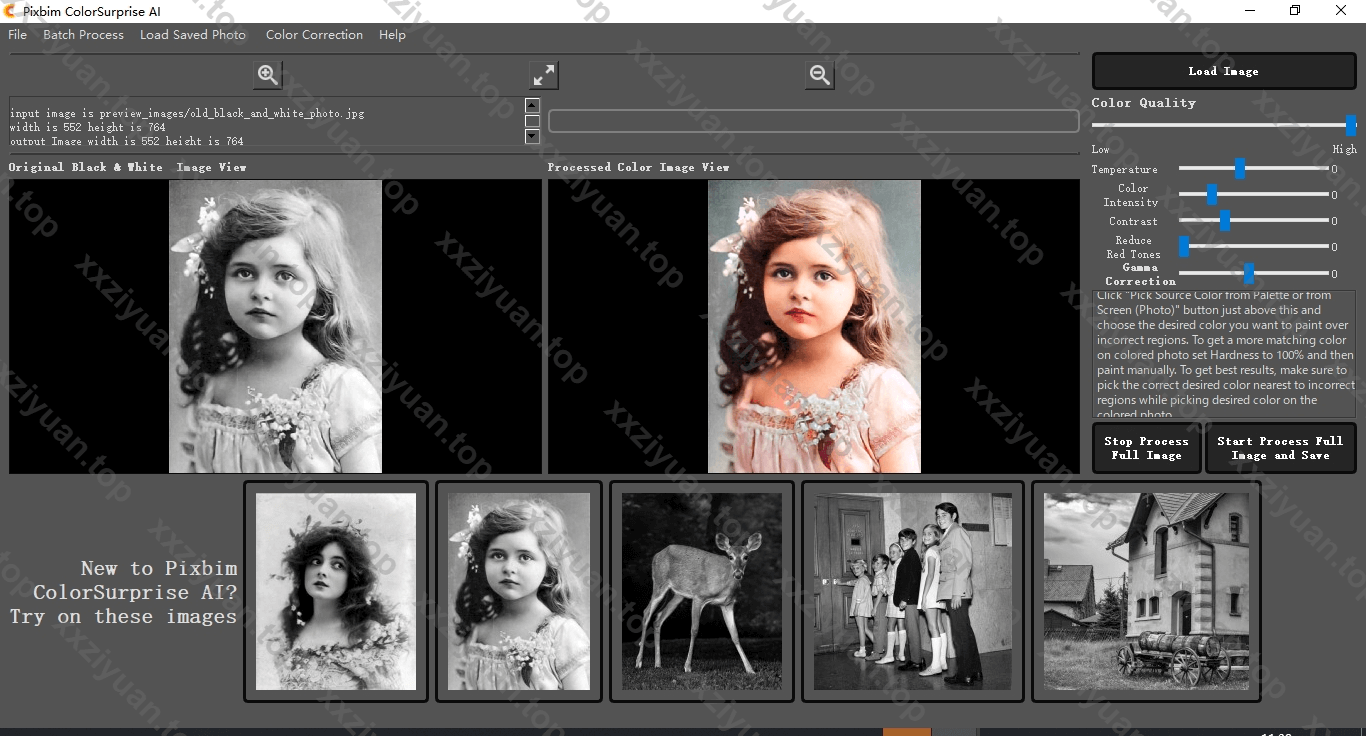Image resolution: width=1366 pixels, height=736 pixels.
Task: Select the old house with cart thumbnail
Action: pos(1145,591)
